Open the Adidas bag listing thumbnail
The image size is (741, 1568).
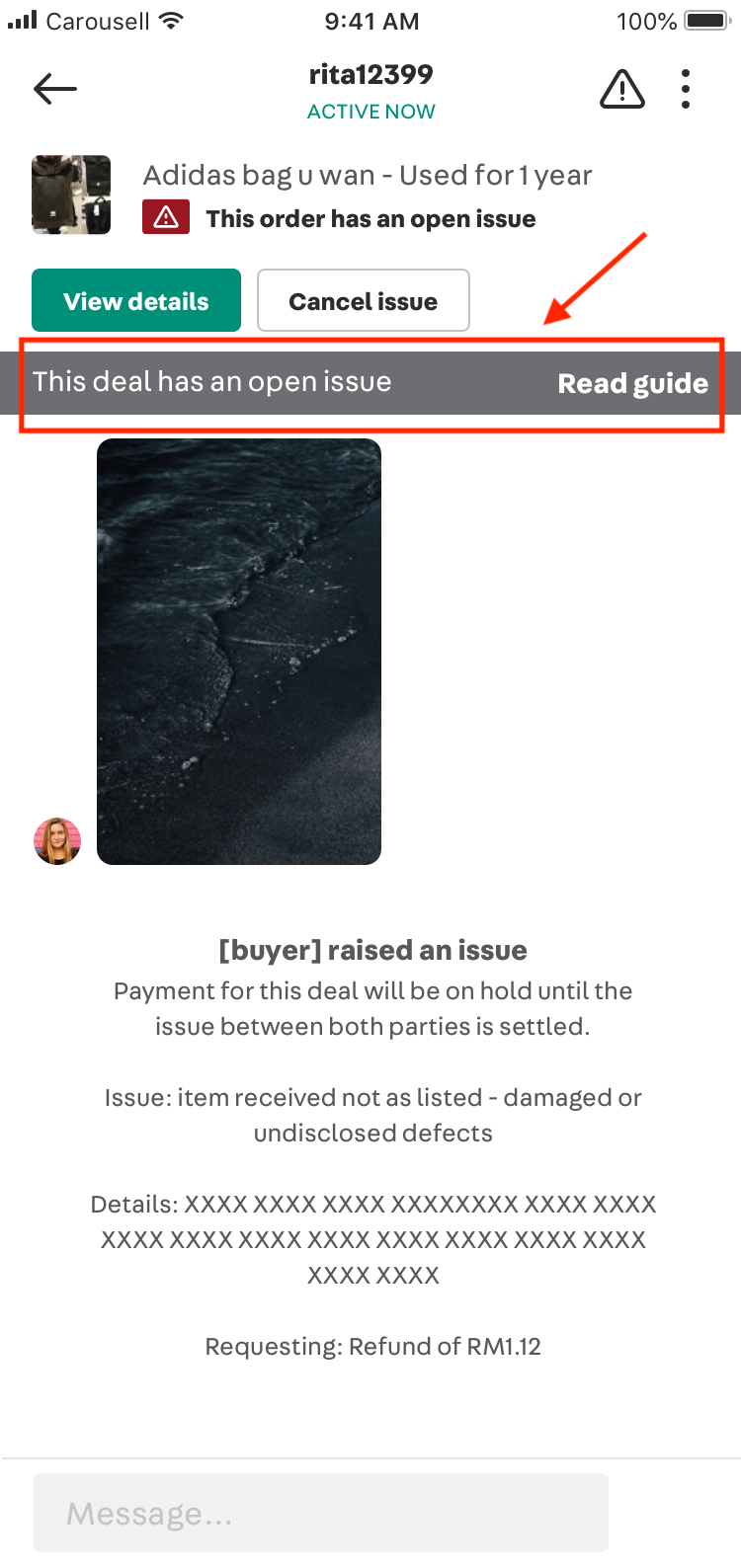[x=71, y=195]
